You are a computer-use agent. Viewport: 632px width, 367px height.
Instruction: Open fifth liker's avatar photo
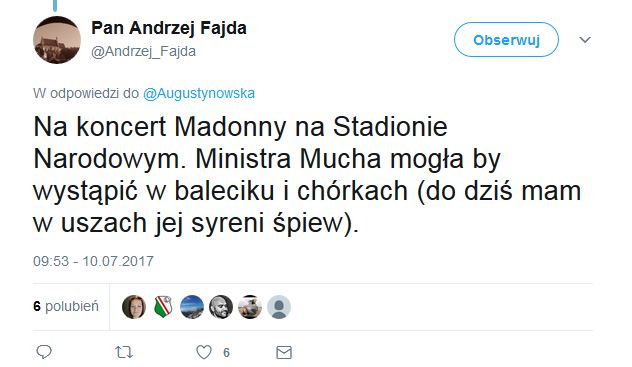click(250, 307)
